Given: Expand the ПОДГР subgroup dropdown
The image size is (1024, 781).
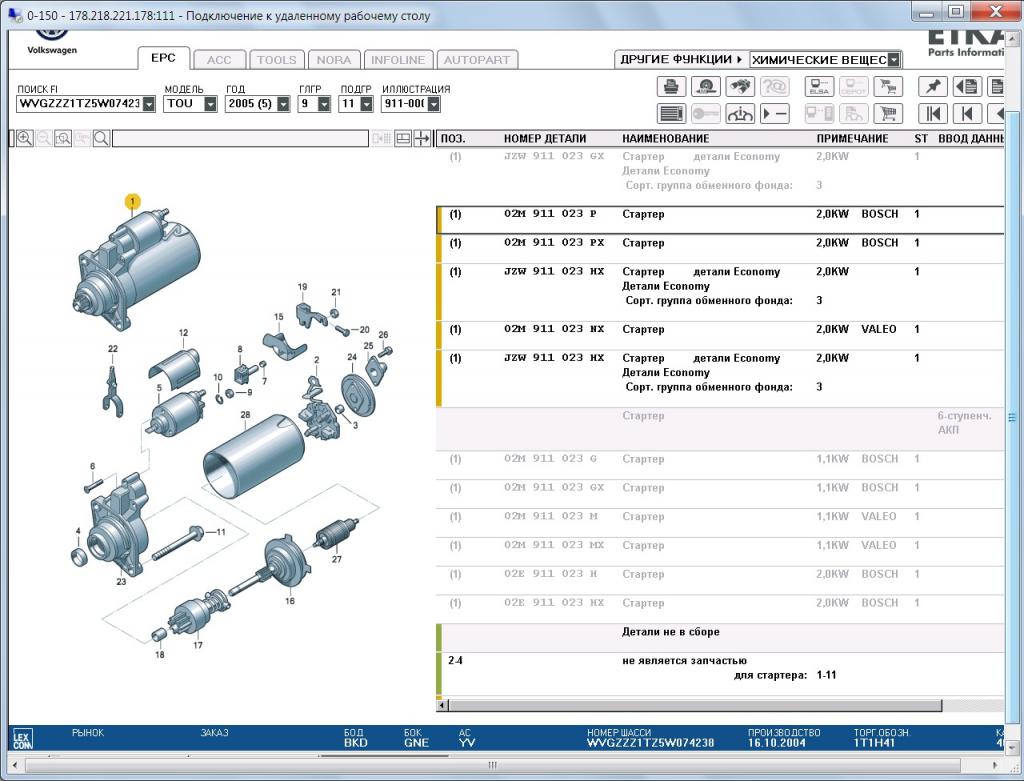Looking at the screenshot, I should click(366, 104).
